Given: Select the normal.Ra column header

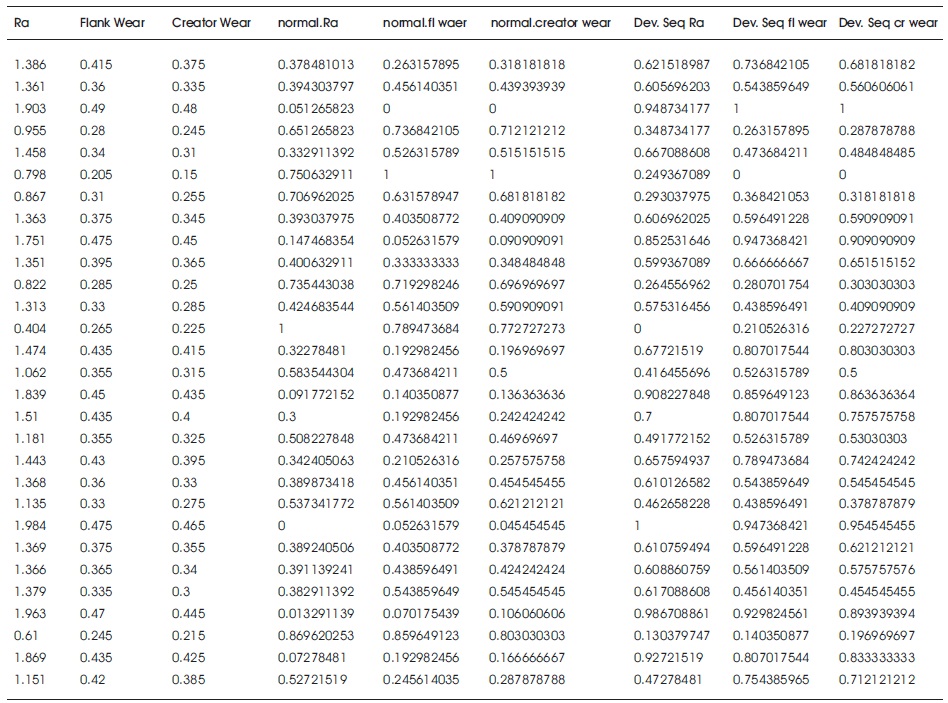Looking at the screenshot, I should [308, 23].
